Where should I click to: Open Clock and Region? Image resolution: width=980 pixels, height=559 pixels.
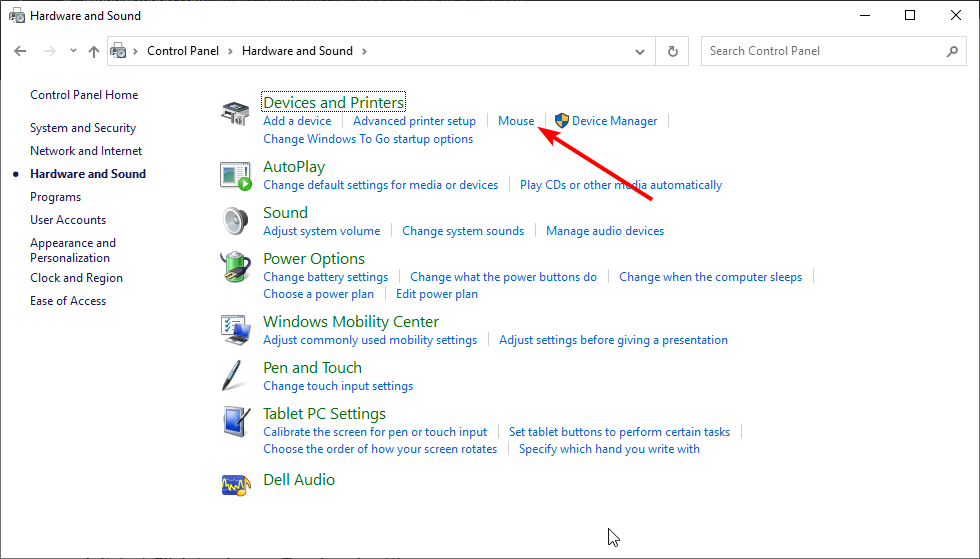pyautogui.click(x=76, y=278)
